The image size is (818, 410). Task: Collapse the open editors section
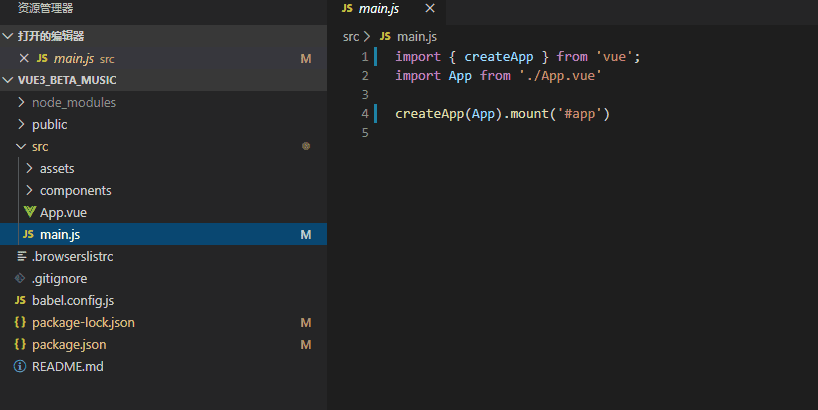point(8,36)
